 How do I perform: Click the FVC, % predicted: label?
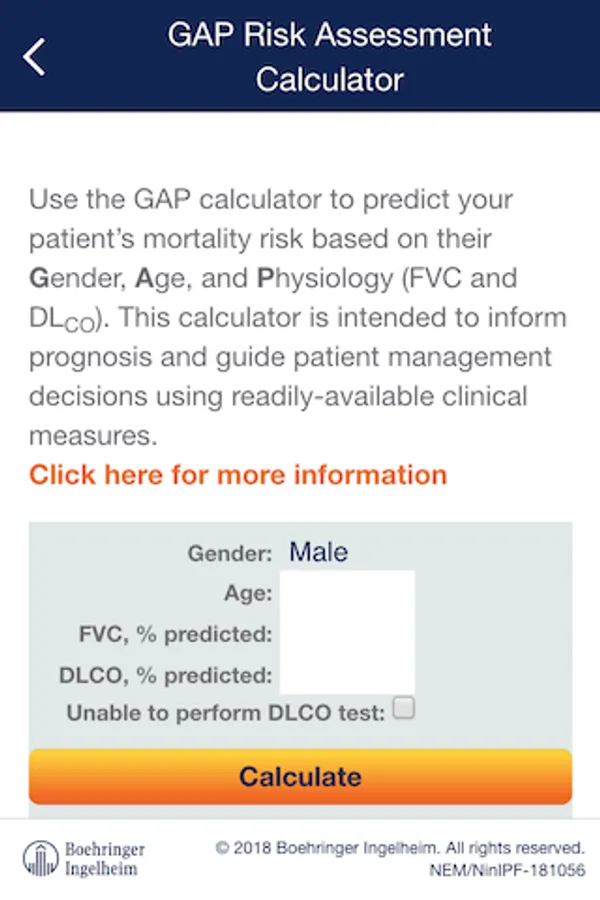pyautogui.click(x=175, y=634)
